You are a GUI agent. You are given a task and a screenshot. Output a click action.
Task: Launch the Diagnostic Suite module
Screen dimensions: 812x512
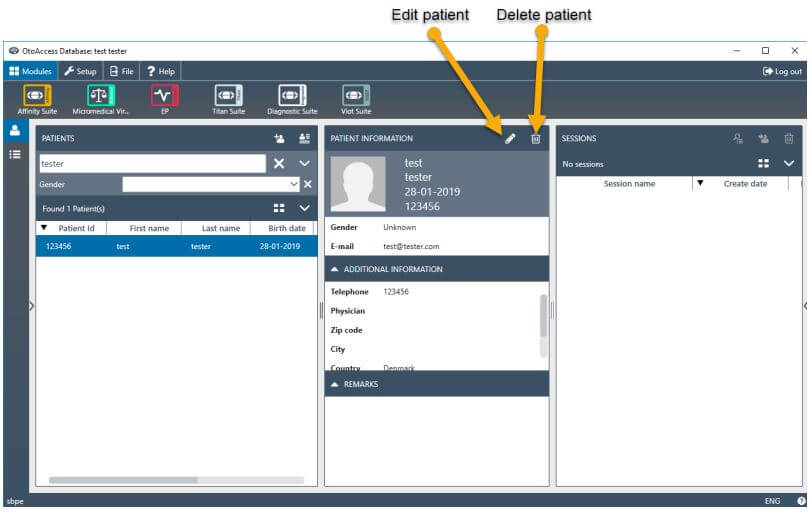(292, 99)
